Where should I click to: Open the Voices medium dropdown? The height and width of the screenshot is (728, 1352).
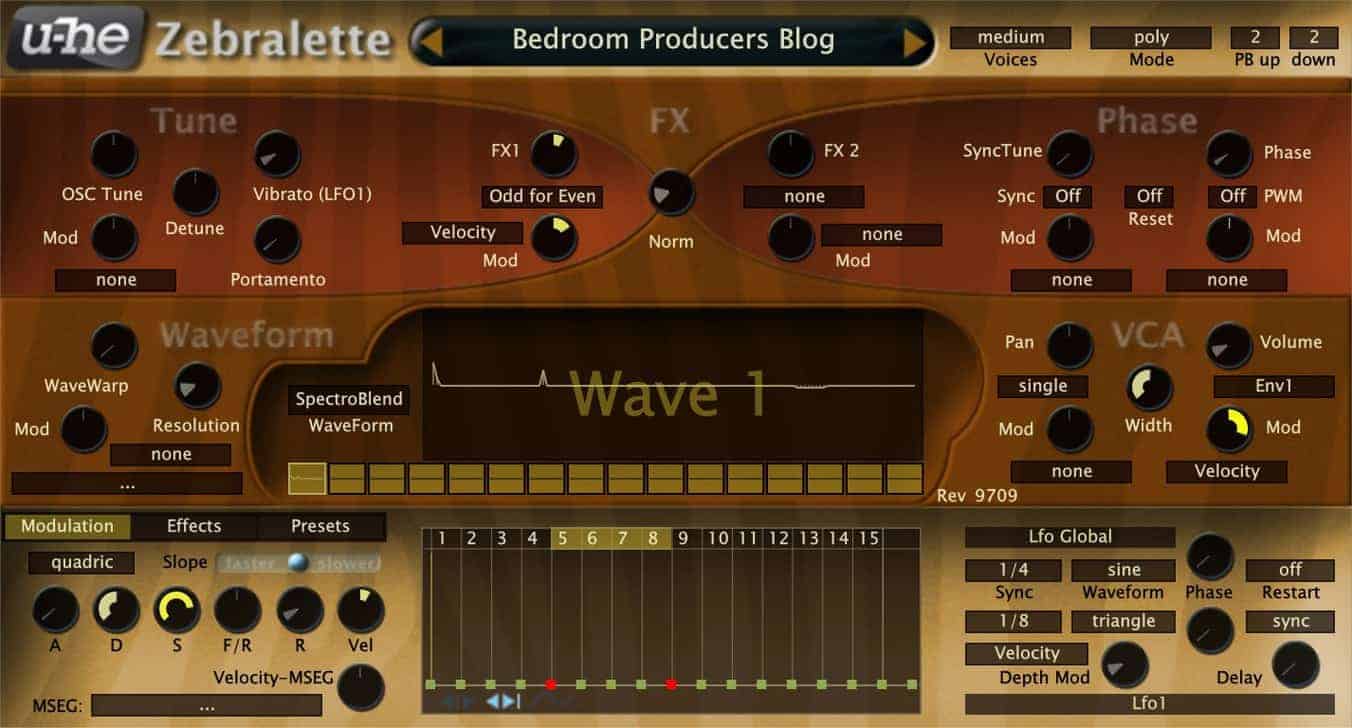click(x=1010, y=38)
